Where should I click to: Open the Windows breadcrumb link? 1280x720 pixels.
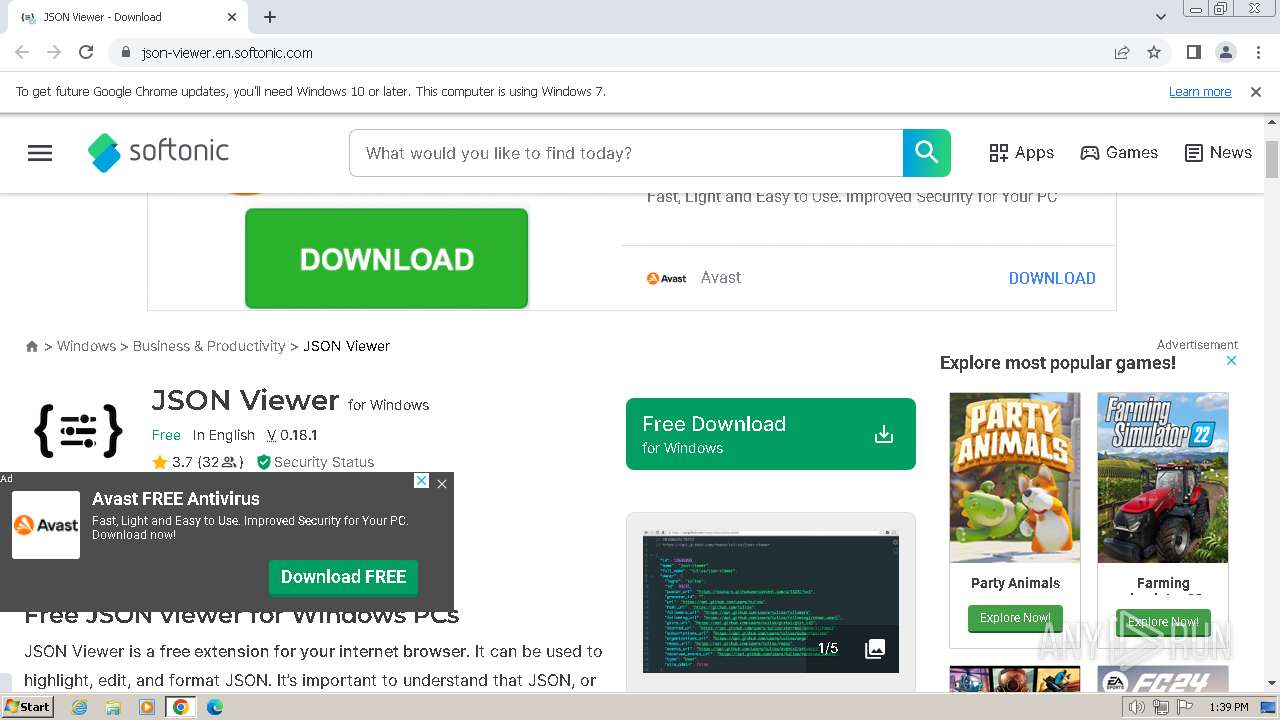point(86,346)
